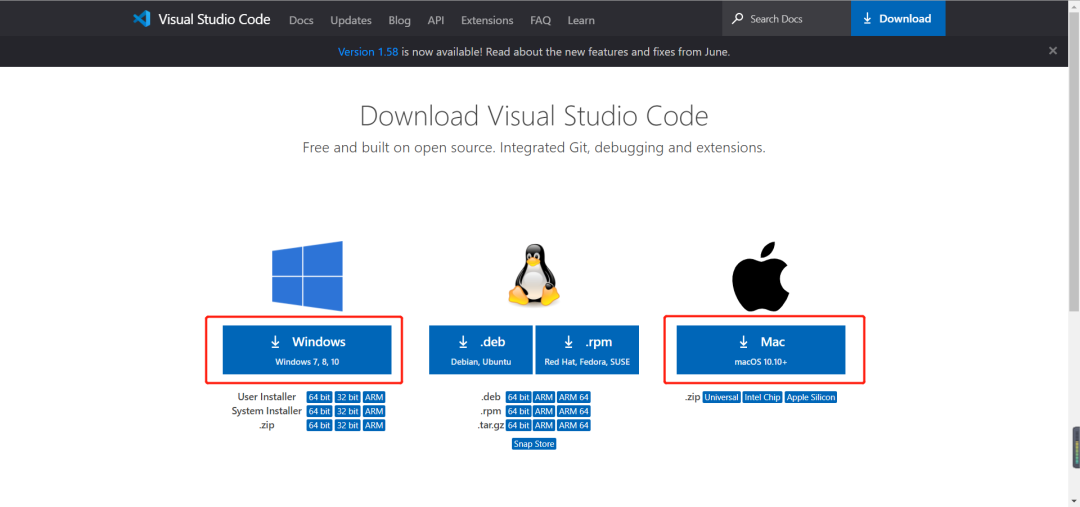The image size is (1080, 507).
Task: Select System Installer 32 bit
Action: 348,411
